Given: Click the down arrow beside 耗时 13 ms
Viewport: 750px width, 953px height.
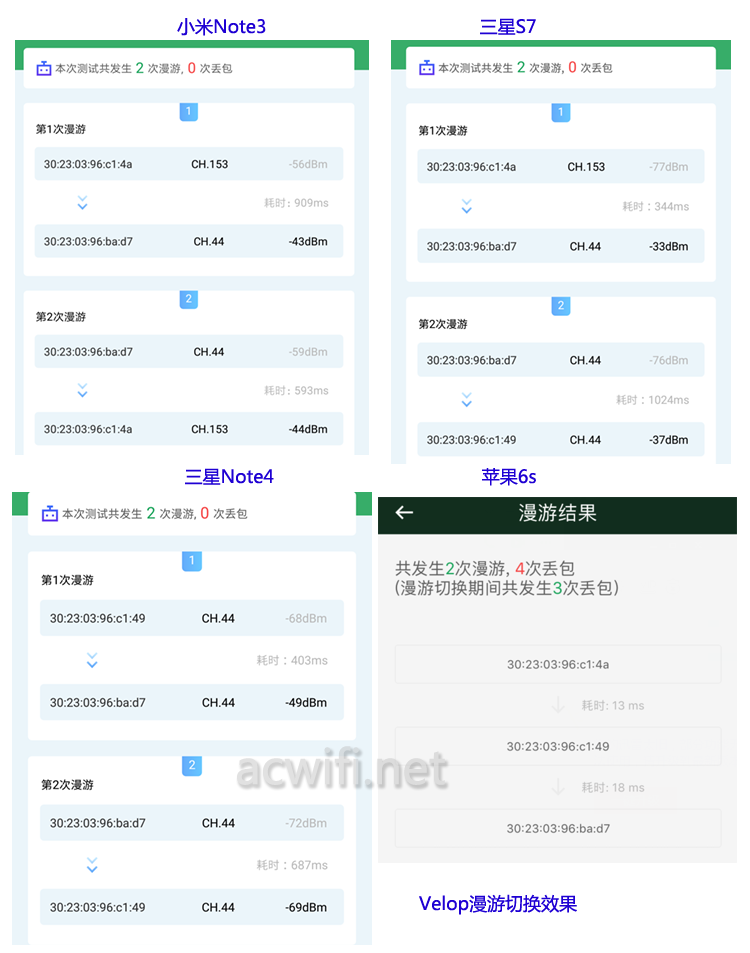Looking at the screenshot, I should [558, 705].
